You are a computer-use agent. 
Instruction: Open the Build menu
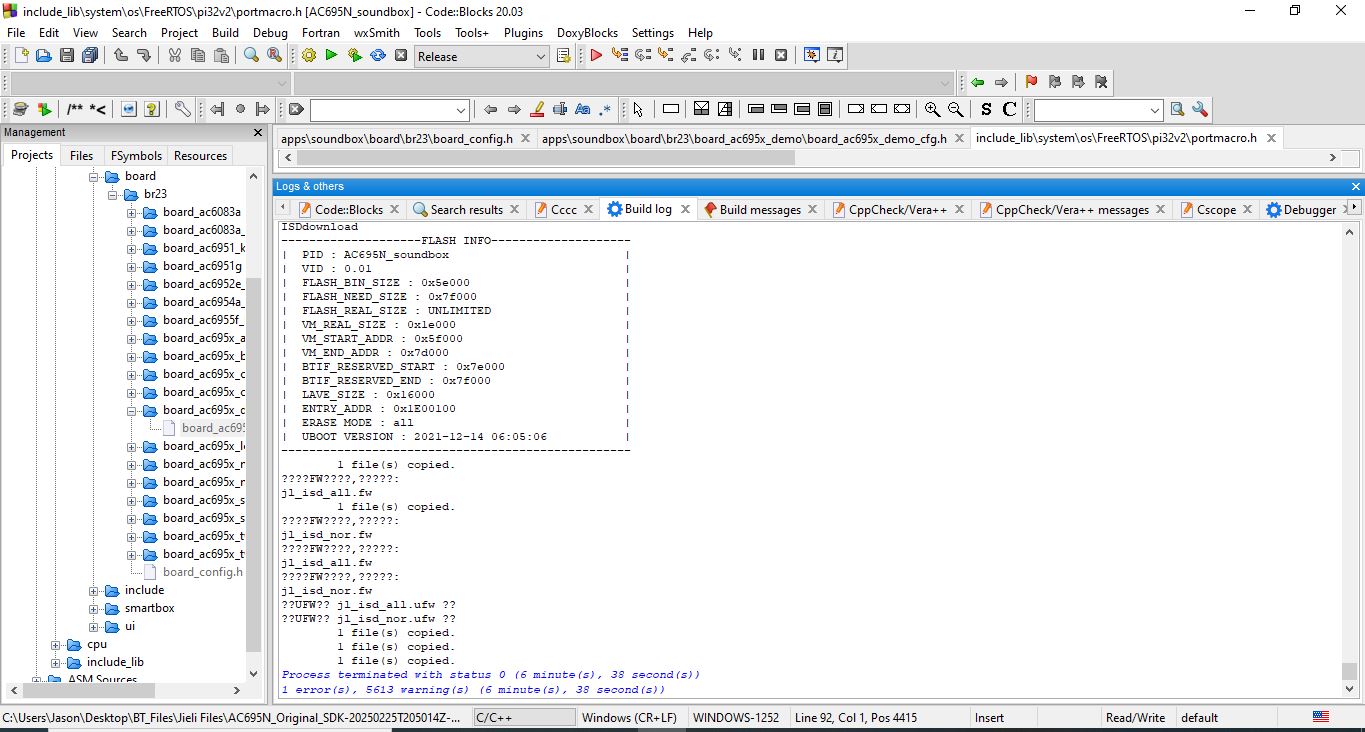tap(225, 32)
